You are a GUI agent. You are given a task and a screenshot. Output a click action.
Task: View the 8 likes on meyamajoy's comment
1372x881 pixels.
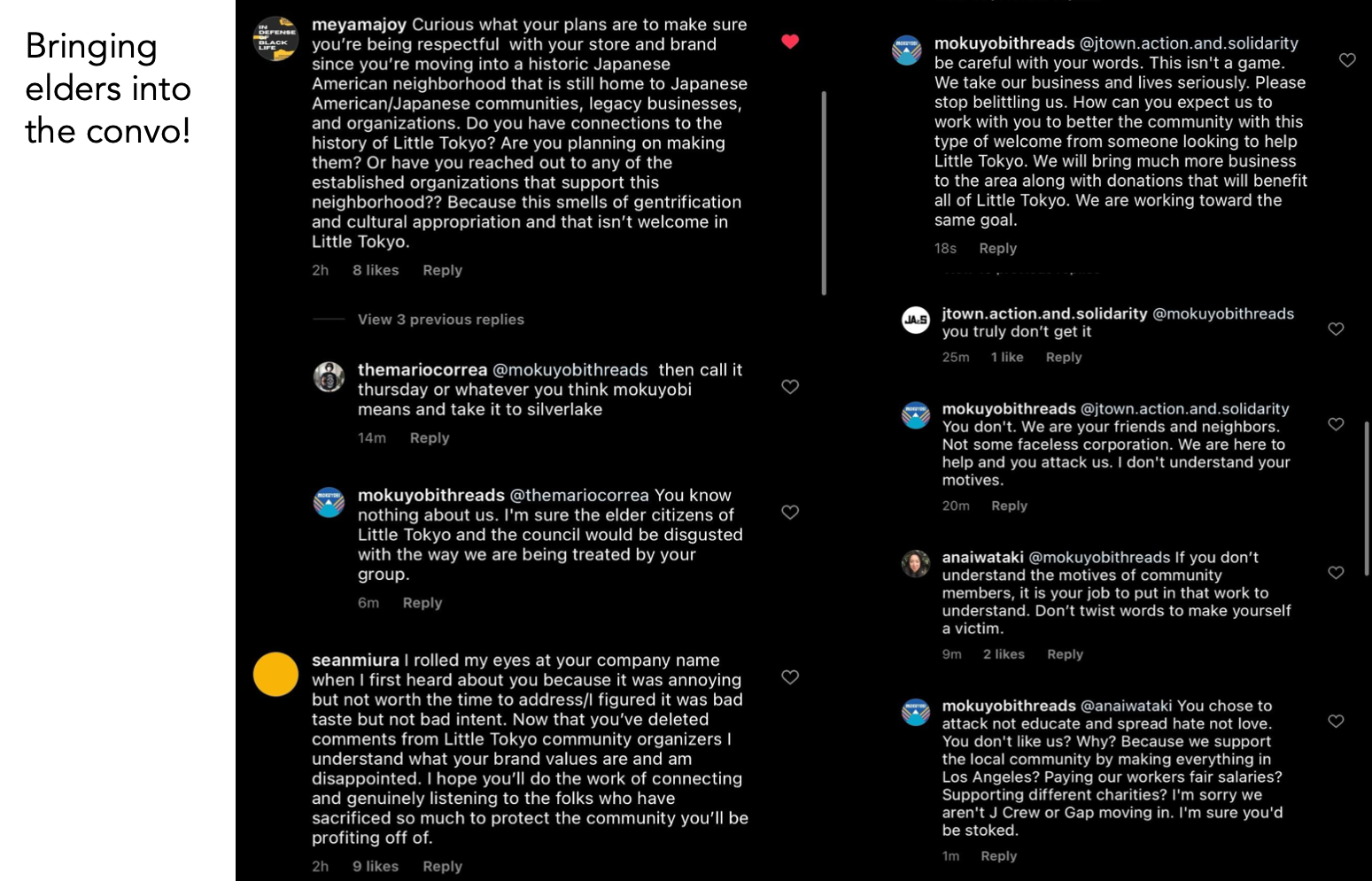(376, 270)
